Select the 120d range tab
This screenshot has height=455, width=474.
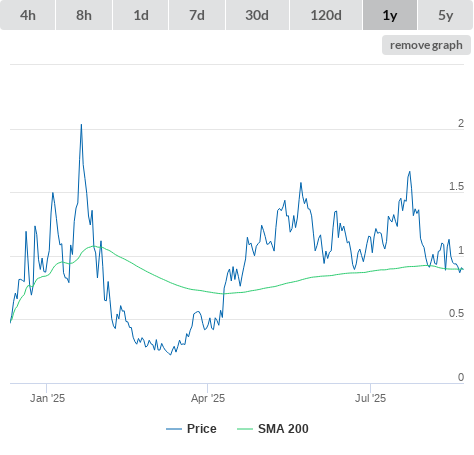pos(326,15)
